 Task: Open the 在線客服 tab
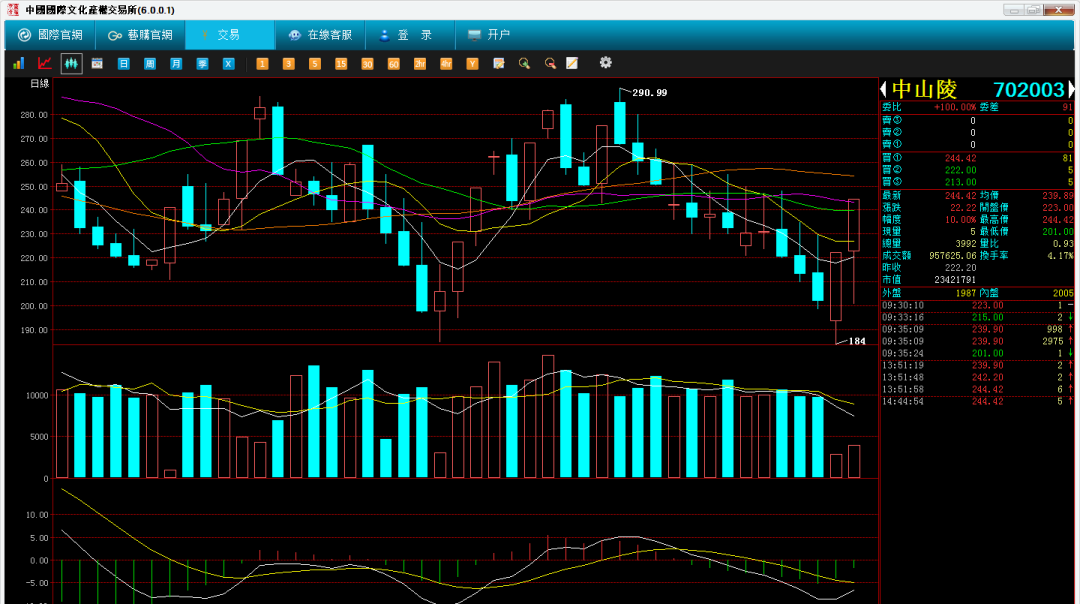[x=320, y=34]
